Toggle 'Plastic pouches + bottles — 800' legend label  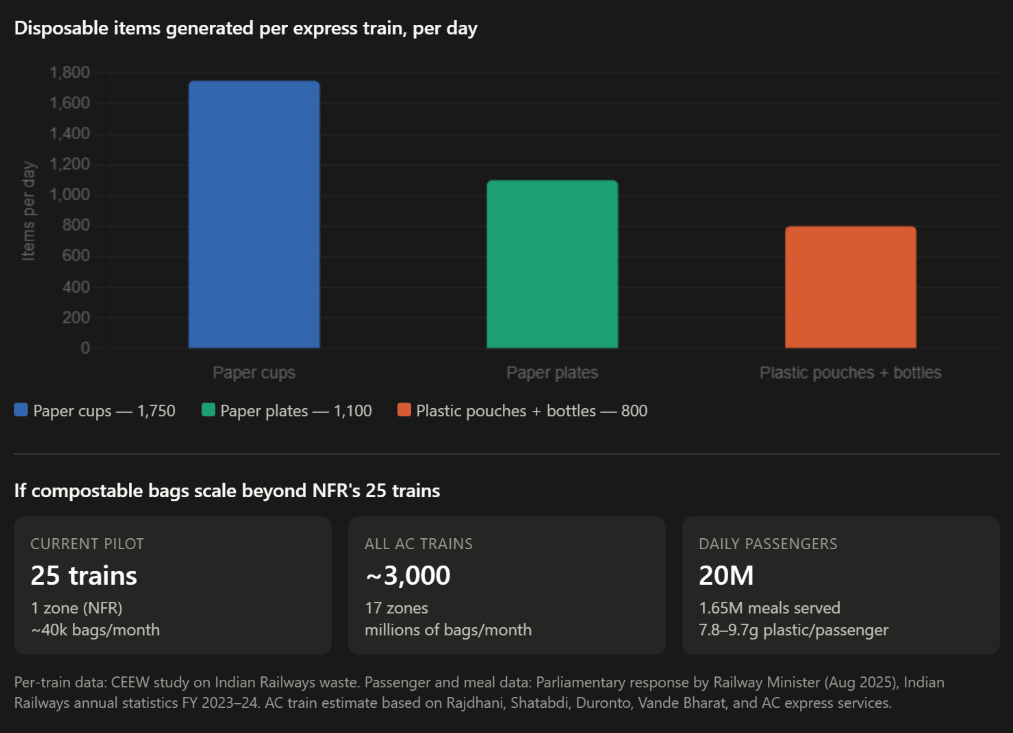coord(531,411)
